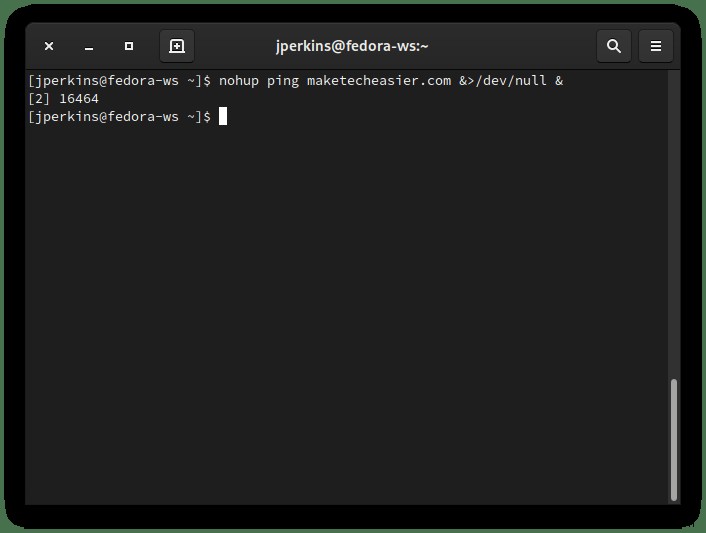Maximize the terminal window
The width and height of the screenshot is (706, 533).
coord(129,46)
